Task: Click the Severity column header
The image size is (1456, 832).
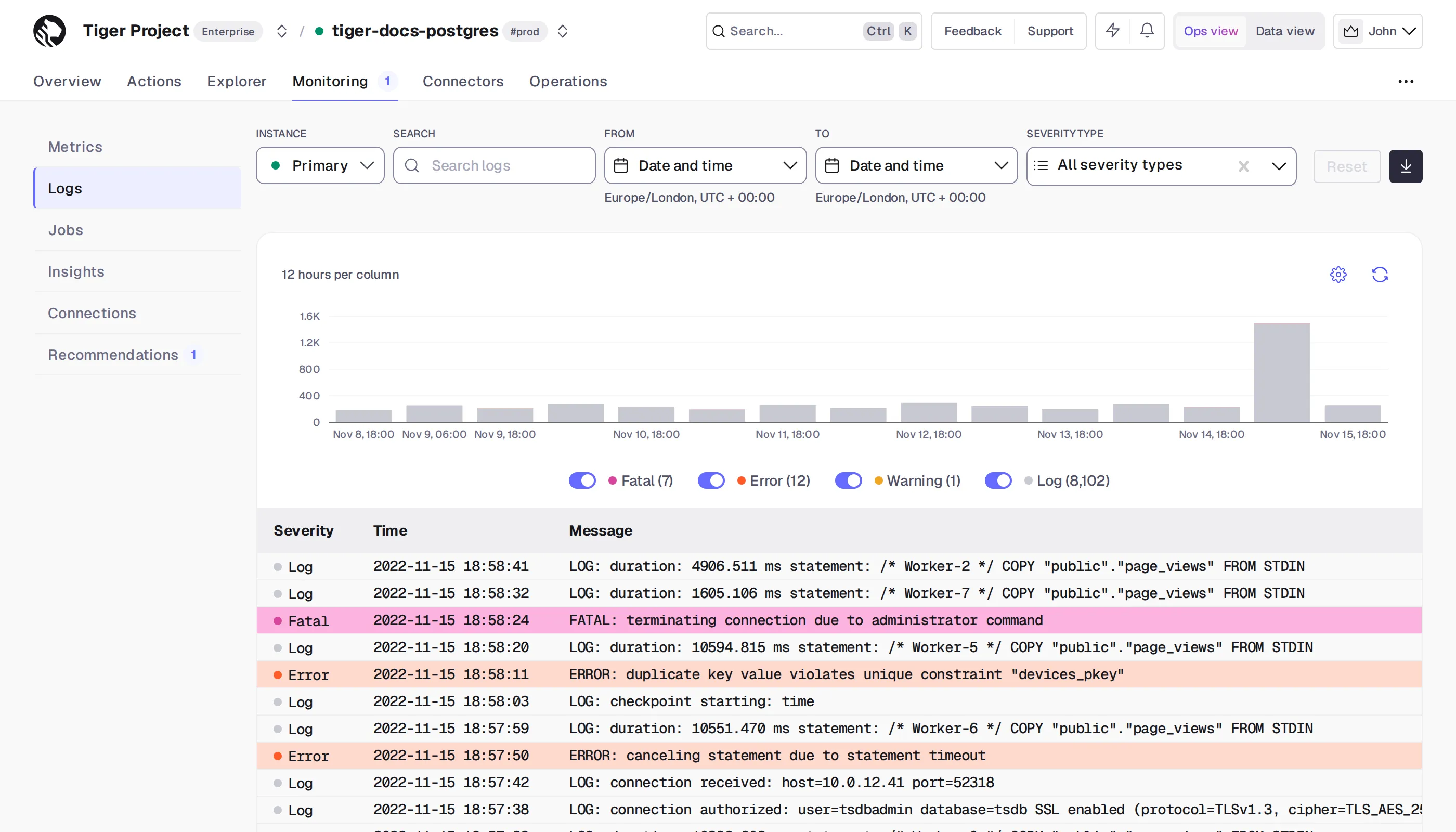Action: 304,530
